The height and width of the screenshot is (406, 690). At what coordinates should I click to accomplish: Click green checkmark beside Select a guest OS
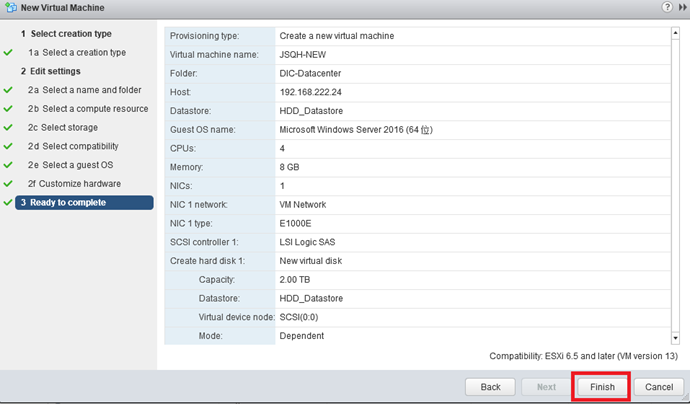[8, 165]
